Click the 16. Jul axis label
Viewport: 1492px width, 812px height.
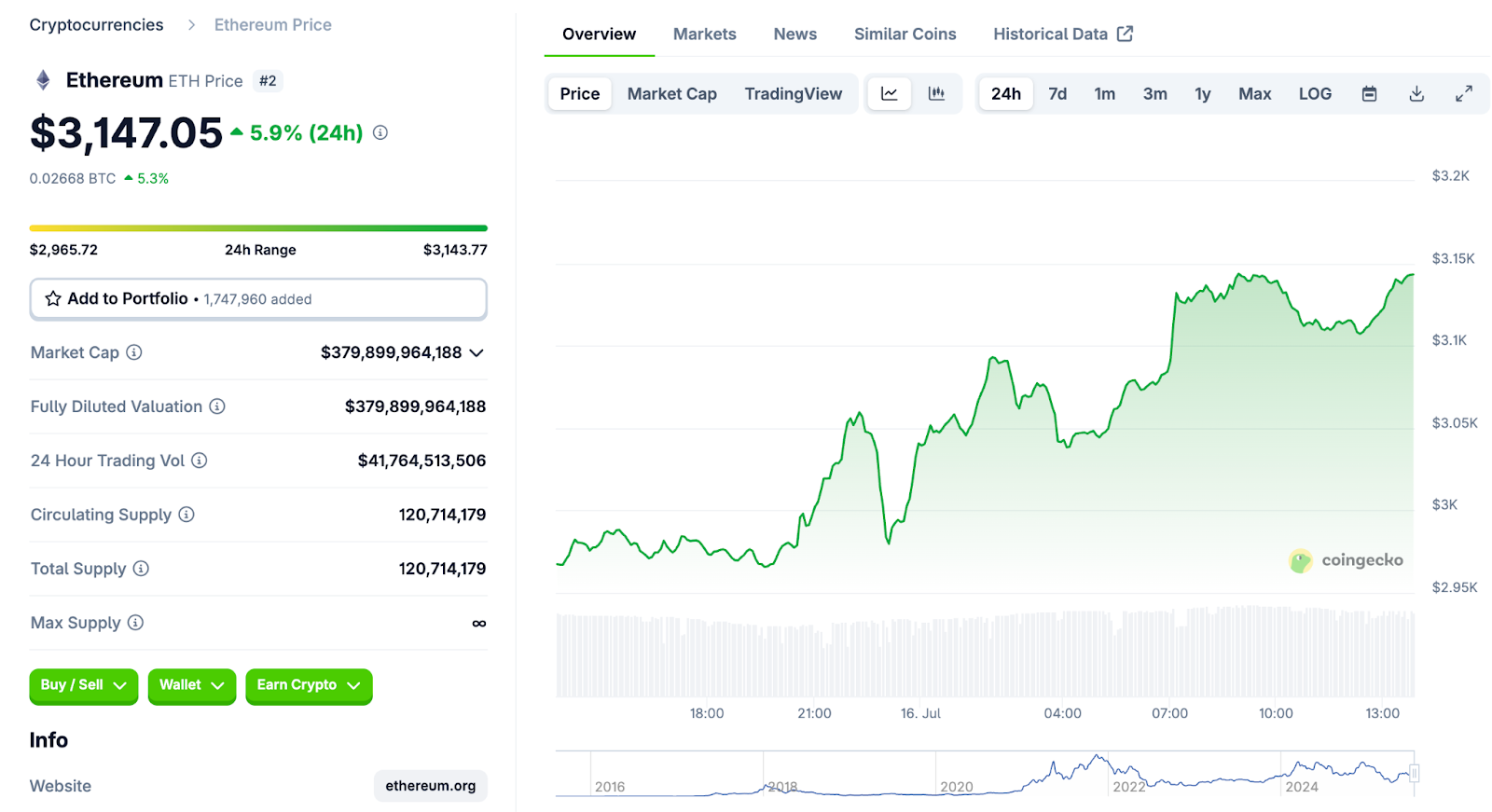[x=920, y=713]
